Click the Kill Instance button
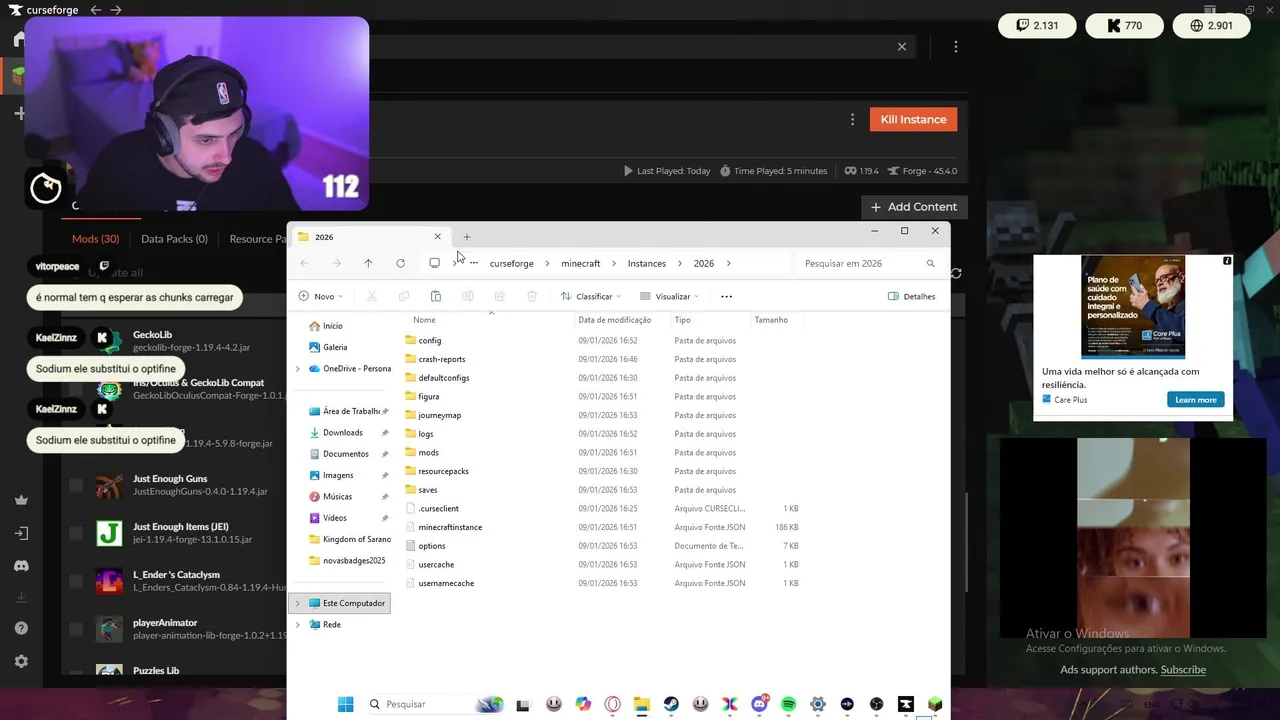Image resolution: width=1280 pixels, height=720 pixels. 913,119
